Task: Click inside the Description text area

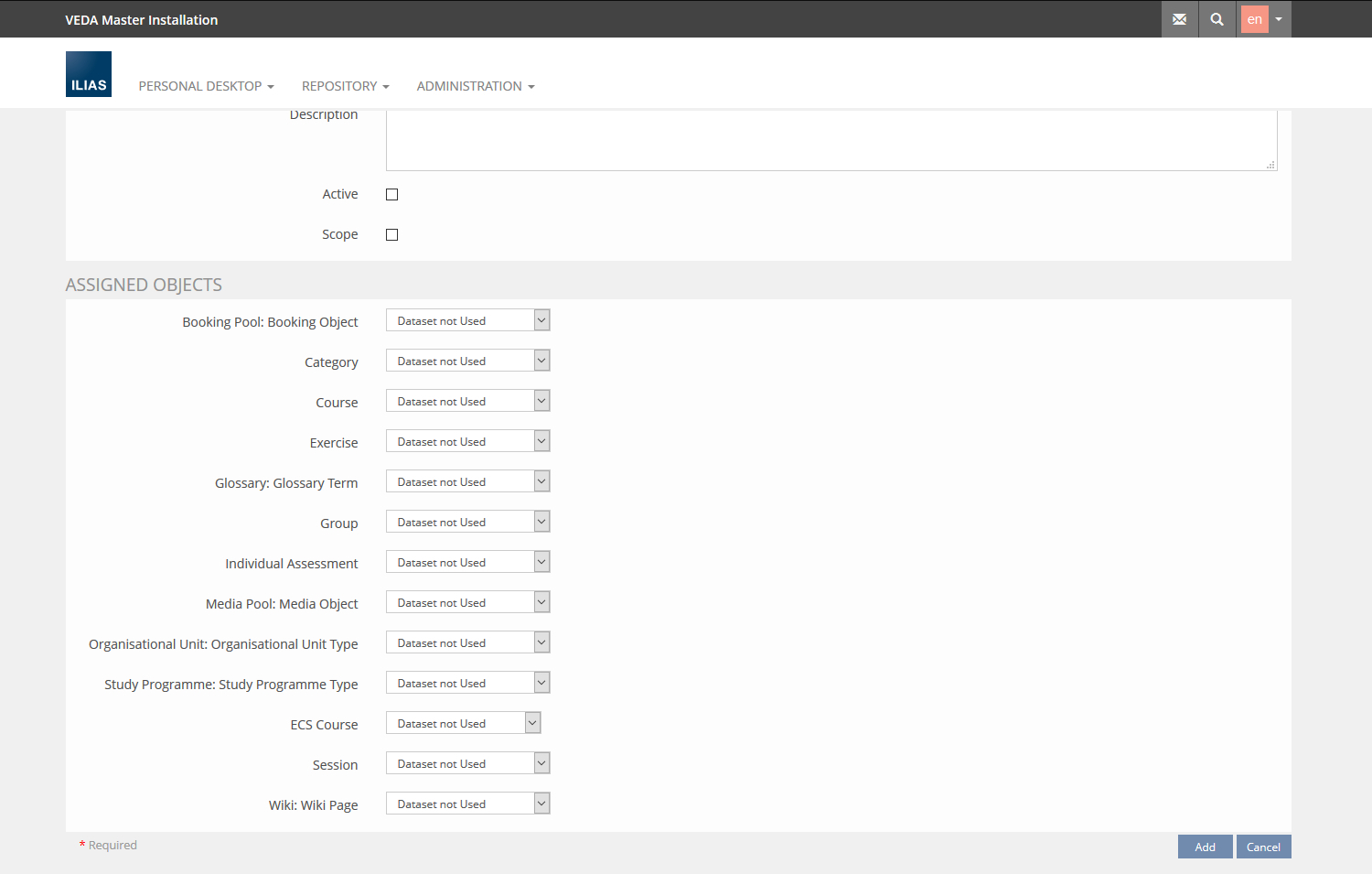Action: [x=831, y=140]
